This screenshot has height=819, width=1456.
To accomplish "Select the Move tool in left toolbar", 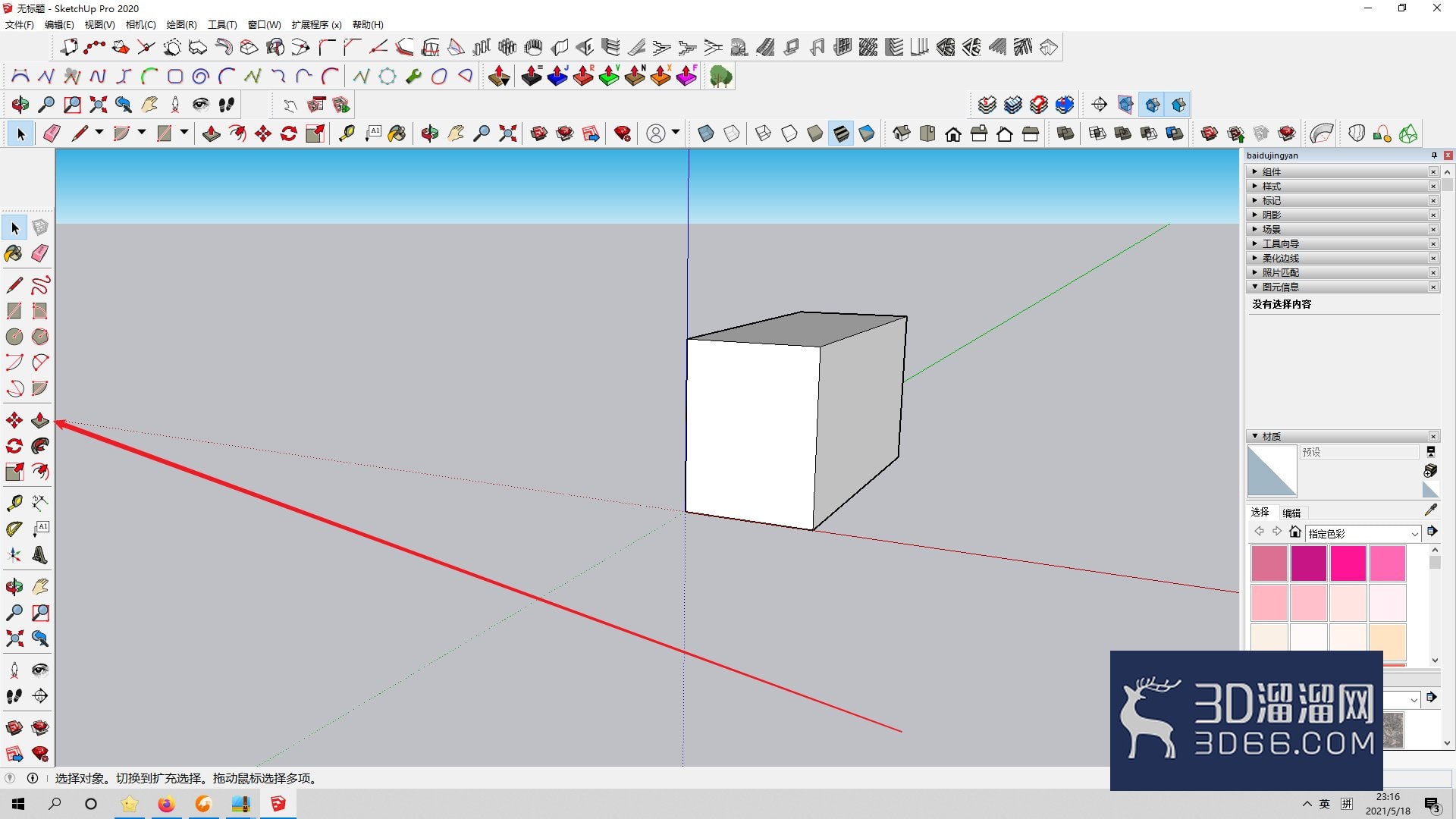I will pos(14,420).
